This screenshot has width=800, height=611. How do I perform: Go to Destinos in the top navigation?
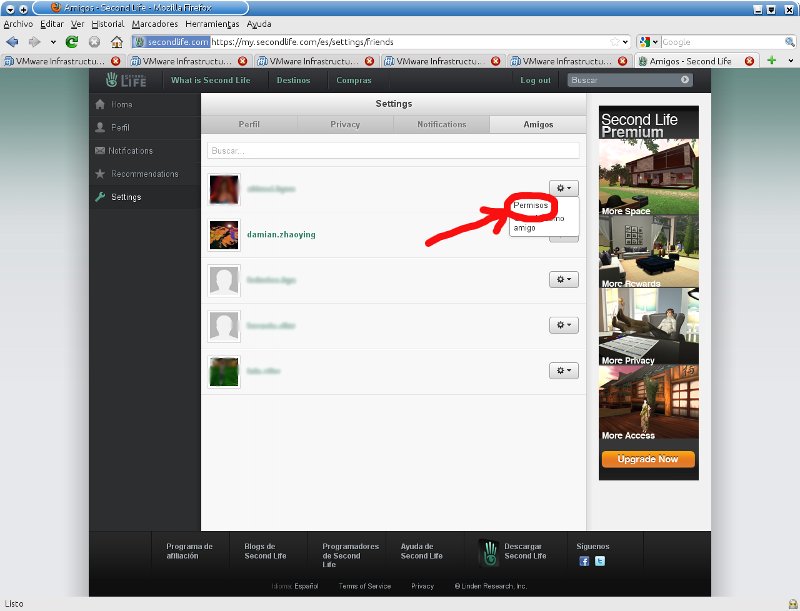(x=293, y=80)
